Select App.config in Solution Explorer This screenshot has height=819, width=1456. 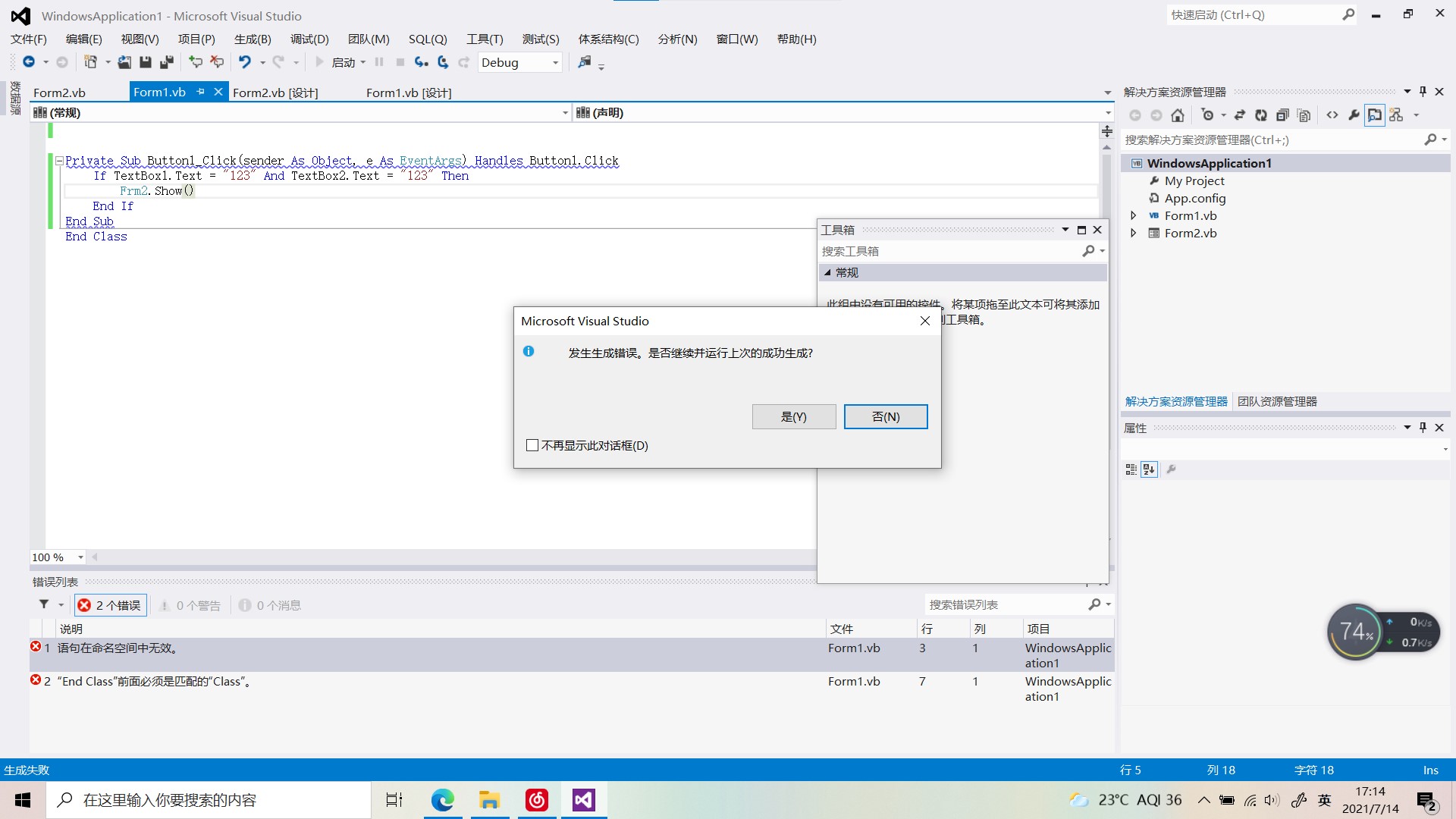click(1194, 199)
